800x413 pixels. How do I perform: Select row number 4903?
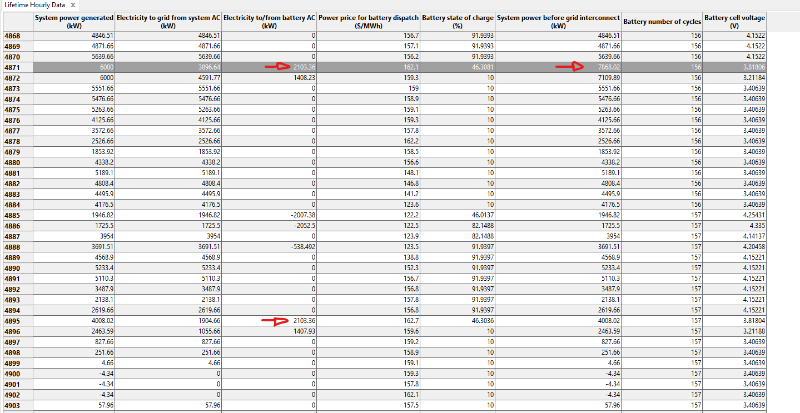pos(14,406)
